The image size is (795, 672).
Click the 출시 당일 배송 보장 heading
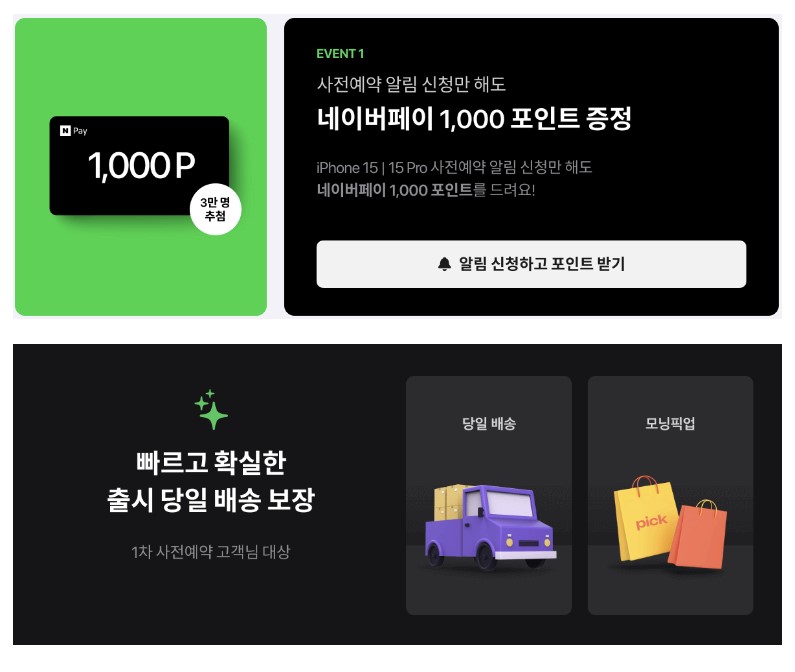click(x=211, y=500)
